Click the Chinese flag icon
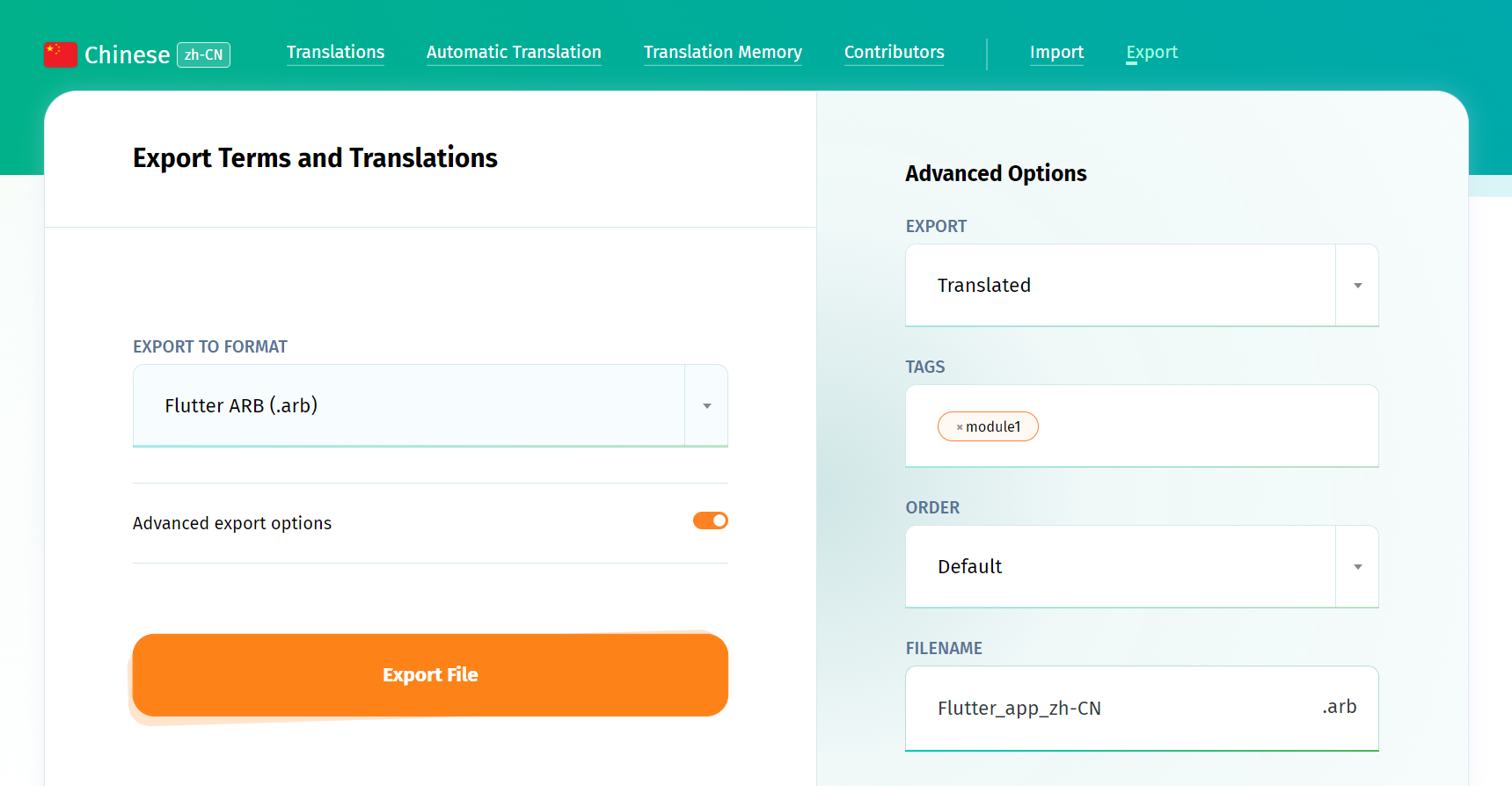The width and height of the screenshot is (1512, 786). click(61, 55)
